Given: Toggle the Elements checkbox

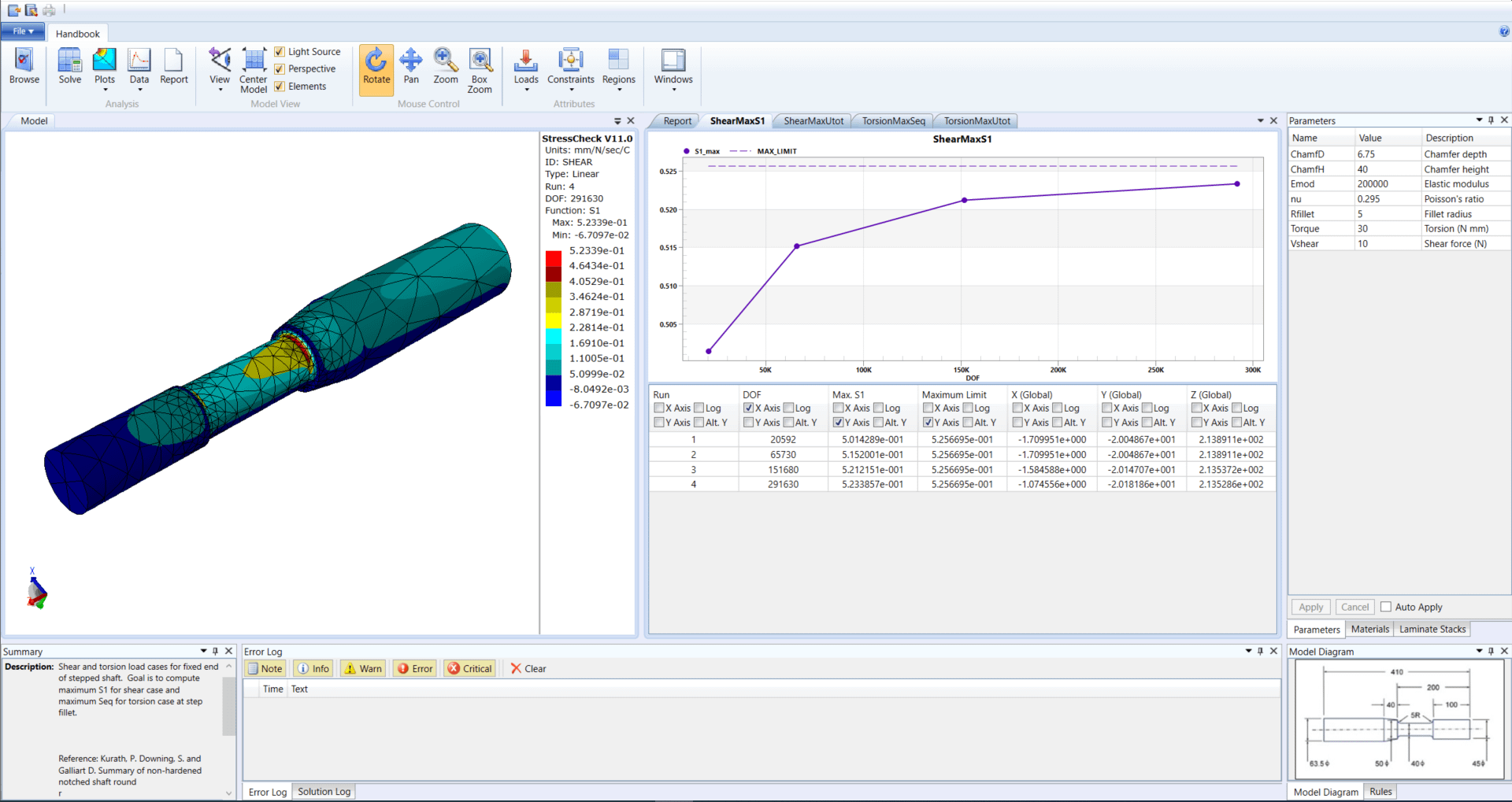Looking at the screenshot, I should [x=279, y=87].
